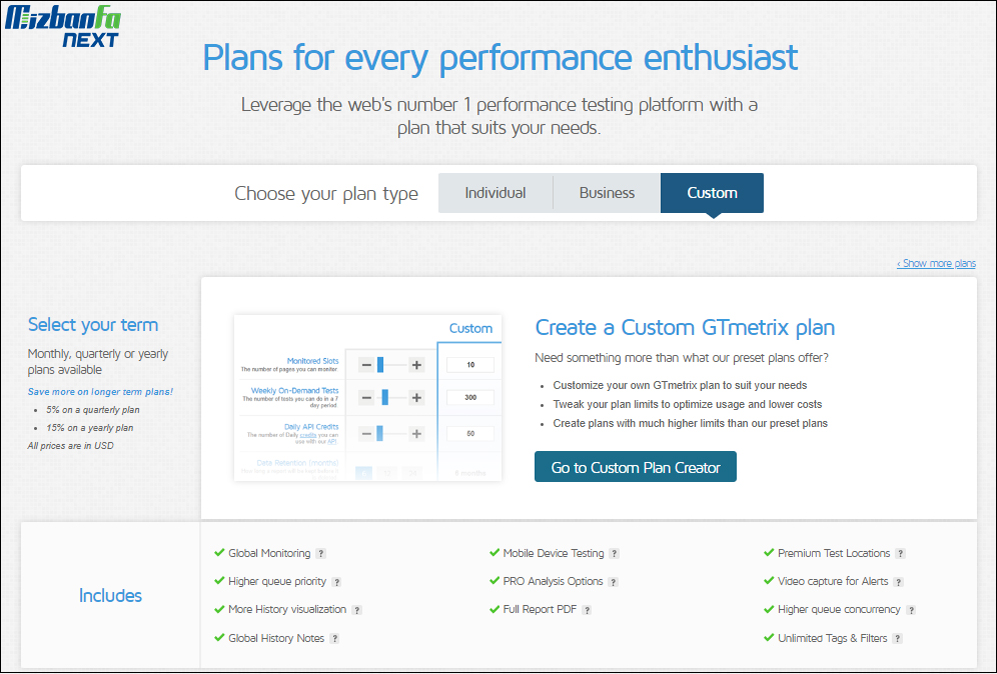
Task: Click the question mark beside Full Report PDF
Action: coord(586,610)
